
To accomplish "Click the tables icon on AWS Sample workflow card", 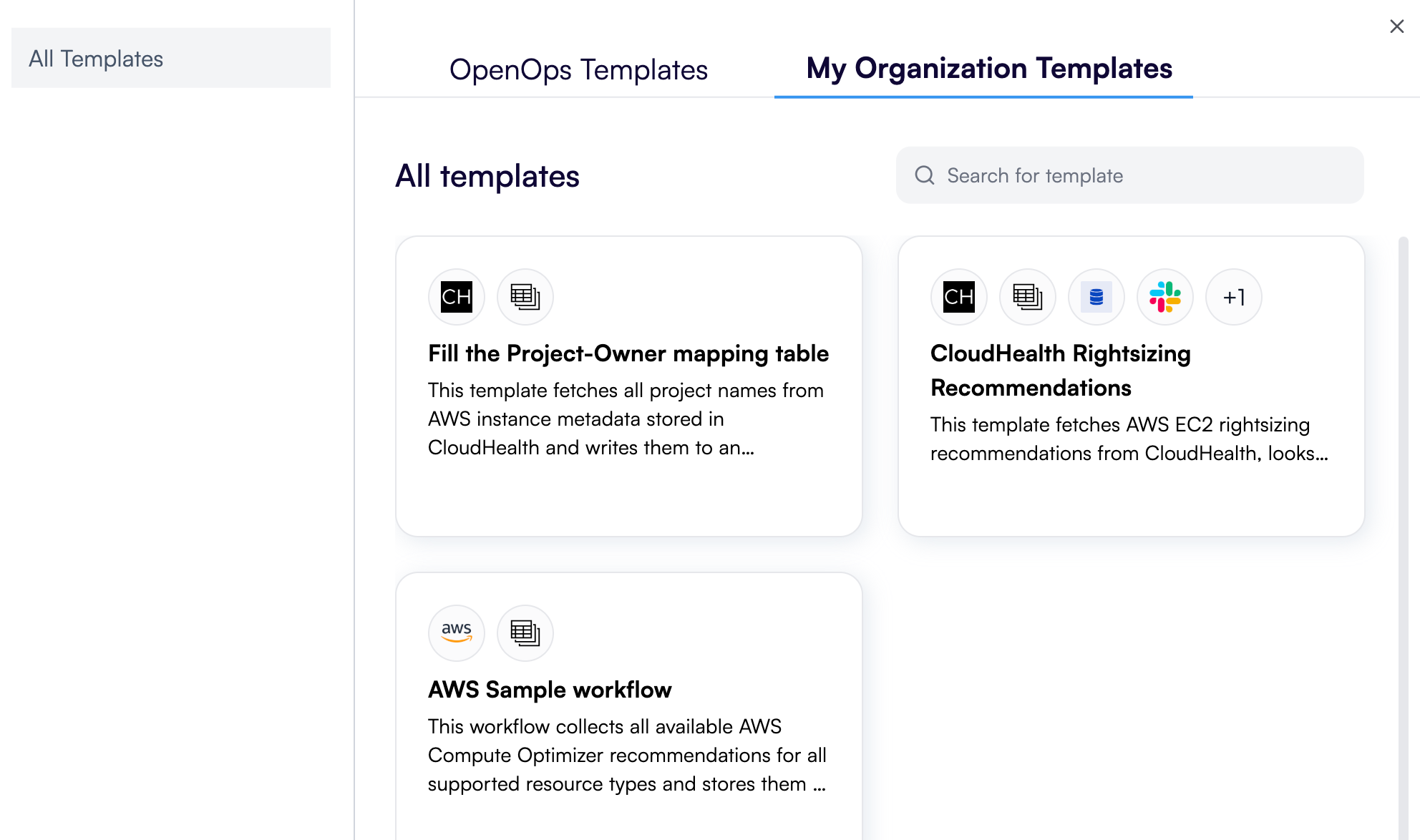I will point(525,633).
